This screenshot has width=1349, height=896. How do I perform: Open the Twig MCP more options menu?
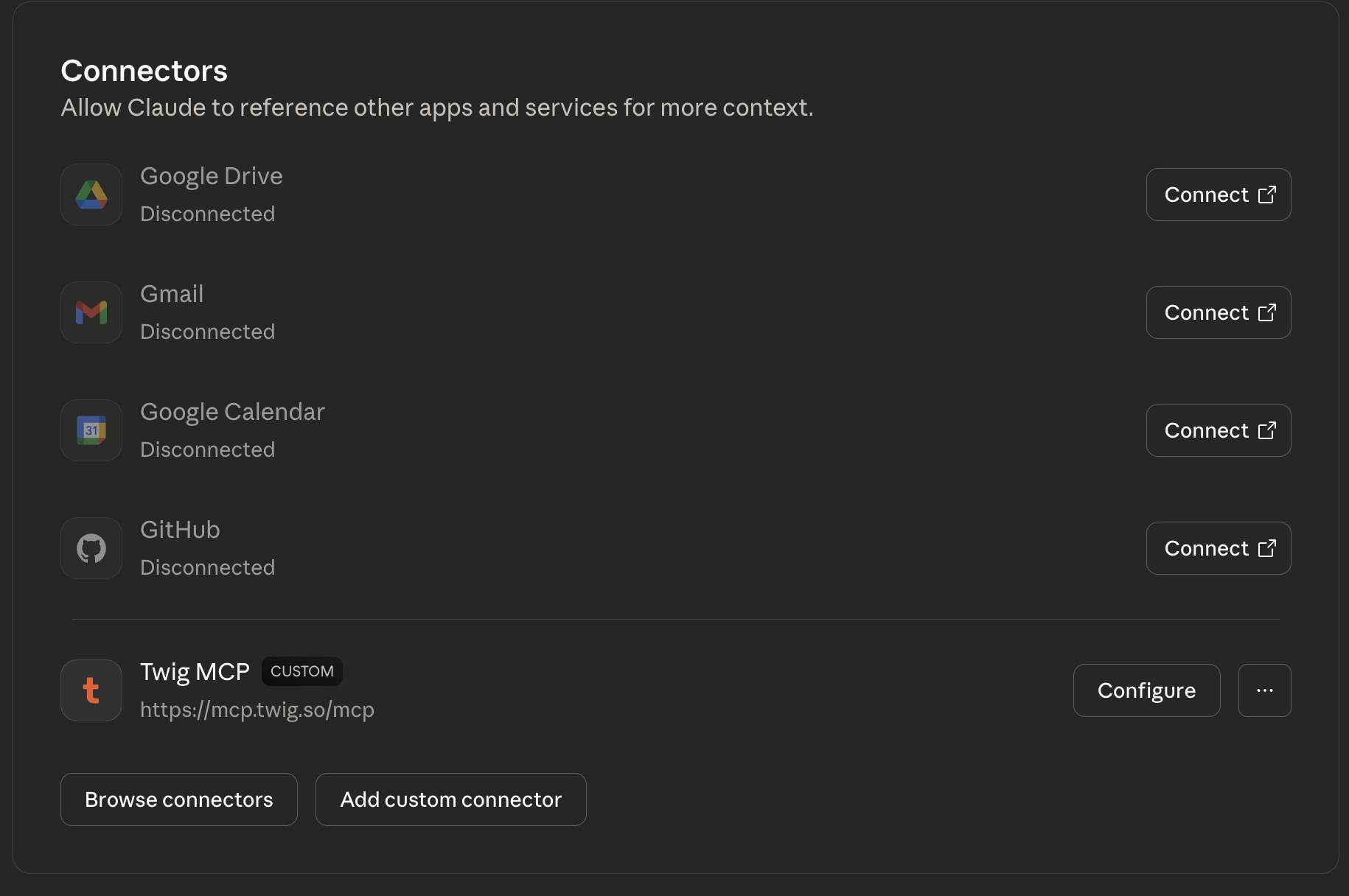click(x=1264, y=690)
